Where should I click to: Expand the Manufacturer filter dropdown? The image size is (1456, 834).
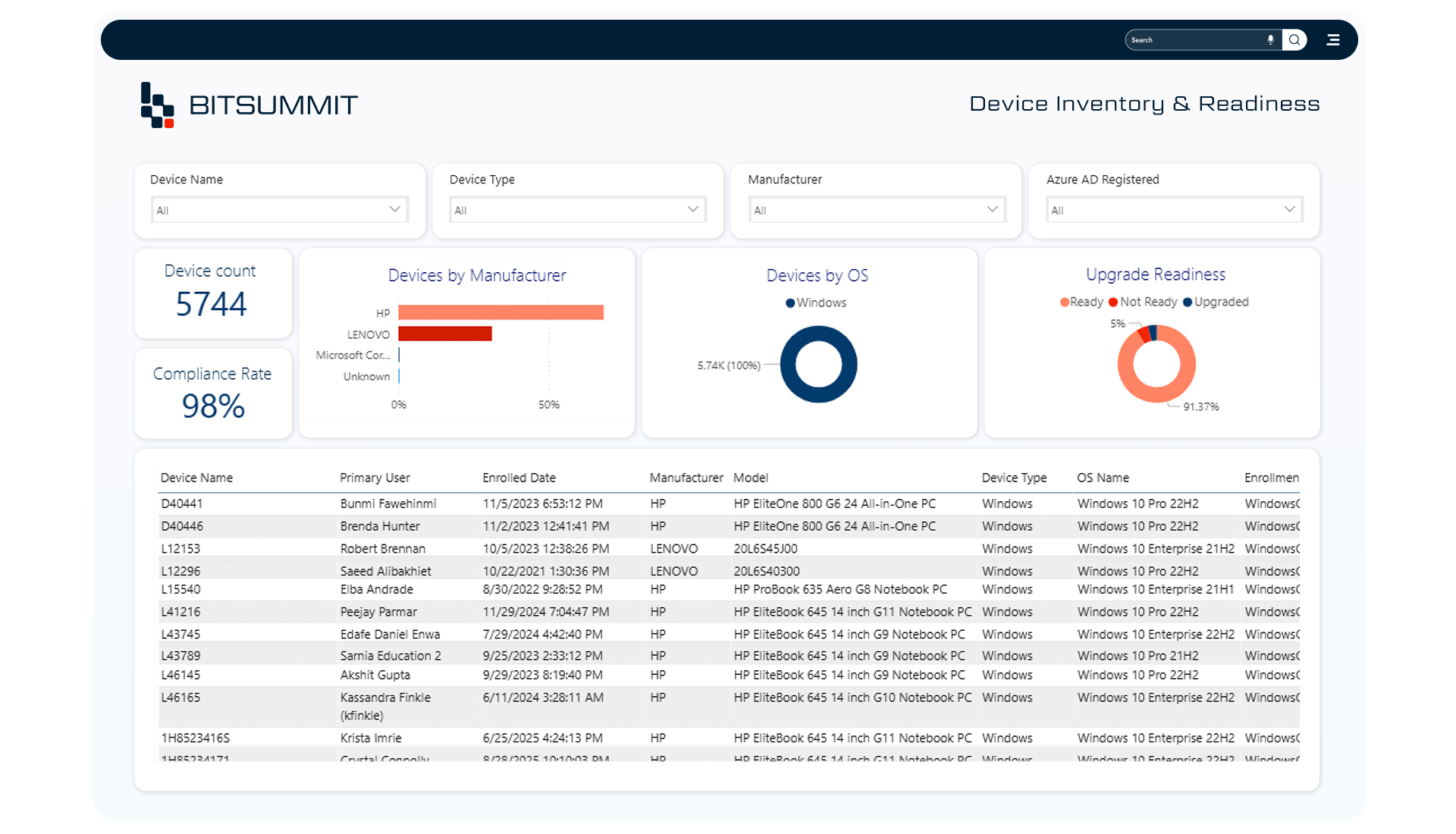pyautogui.click(x=992, y=210)
